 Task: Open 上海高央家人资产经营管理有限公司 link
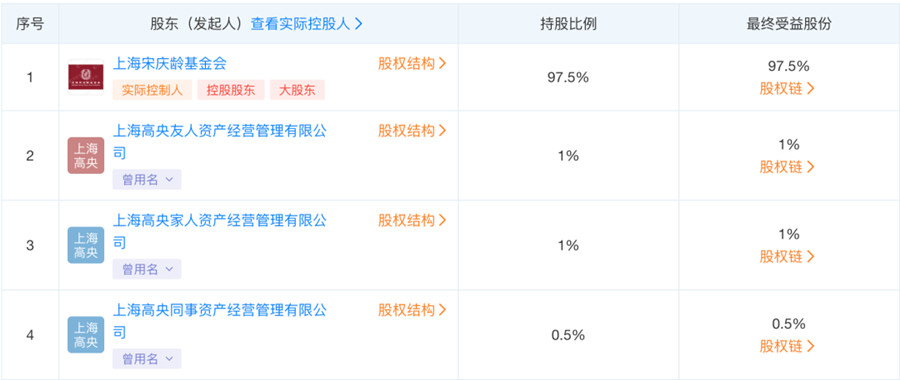pos(220,231)
